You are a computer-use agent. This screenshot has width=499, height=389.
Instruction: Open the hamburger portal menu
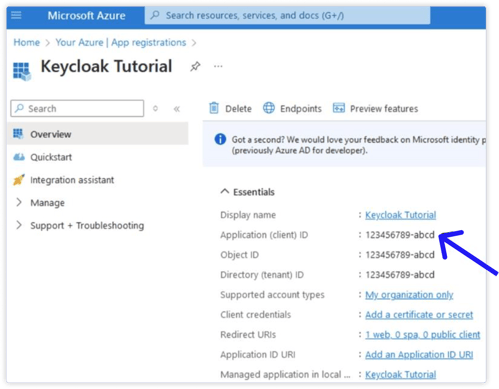click(x=16, y=15)
